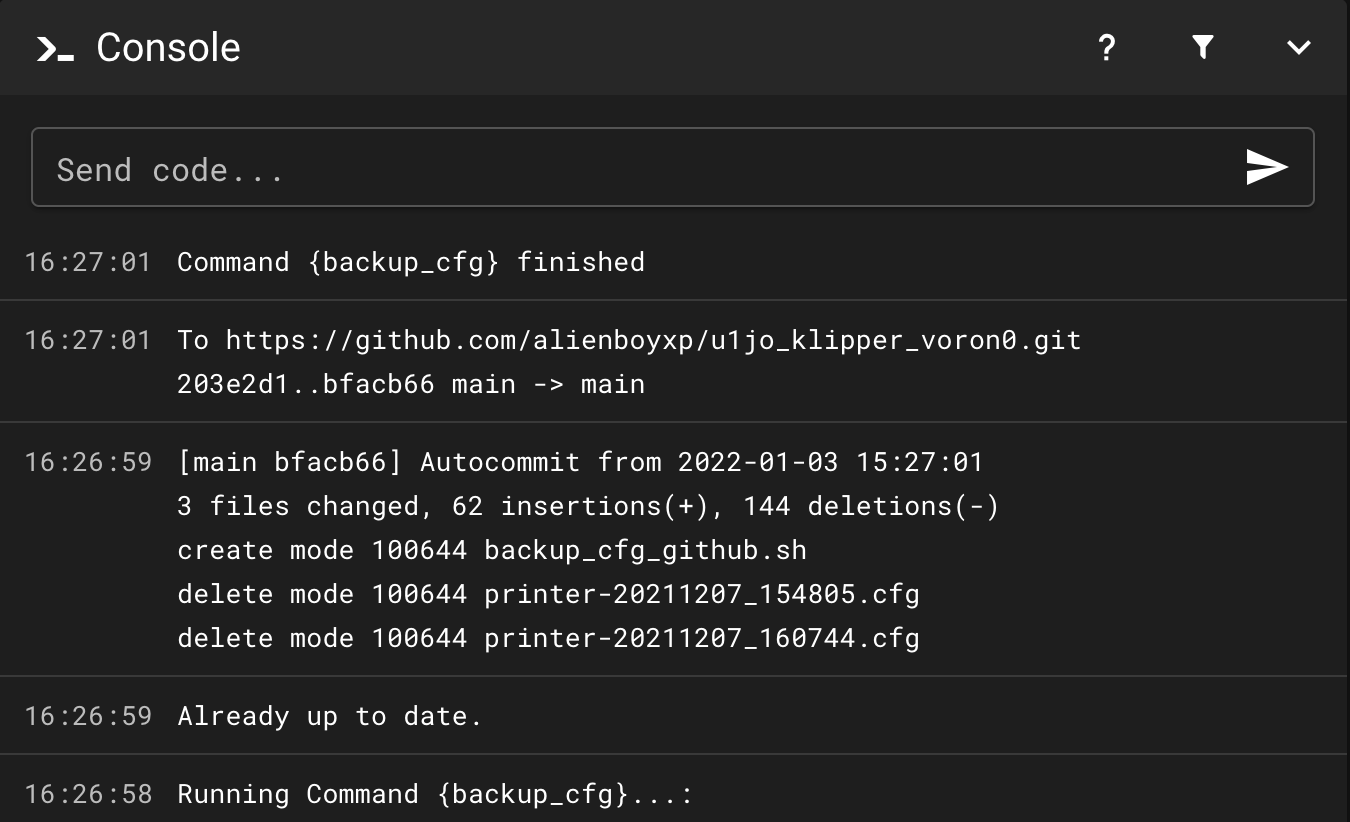
Task: Select the Autocommit from 2022-01-03 line
Action: (580, 462)
